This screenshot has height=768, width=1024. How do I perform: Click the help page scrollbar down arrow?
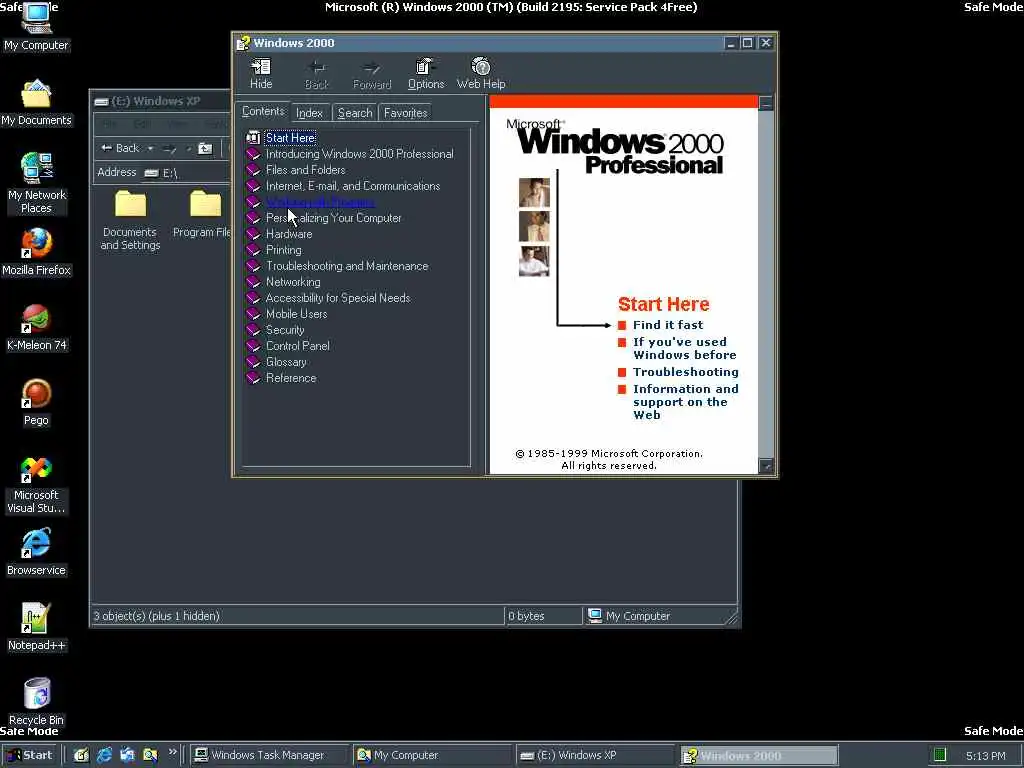click(766, 466)
